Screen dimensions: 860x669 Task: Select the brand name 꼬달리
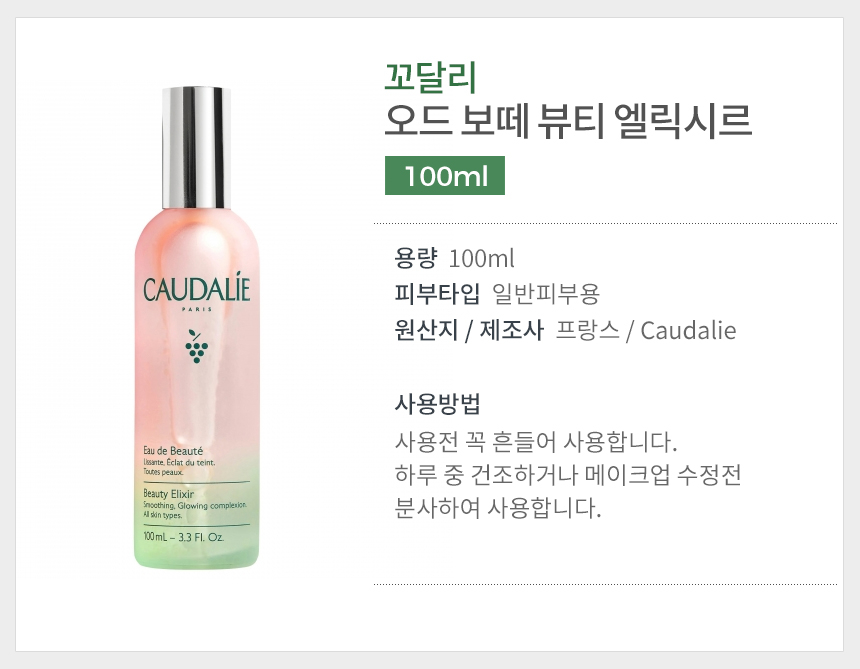(x=430, y=77)
